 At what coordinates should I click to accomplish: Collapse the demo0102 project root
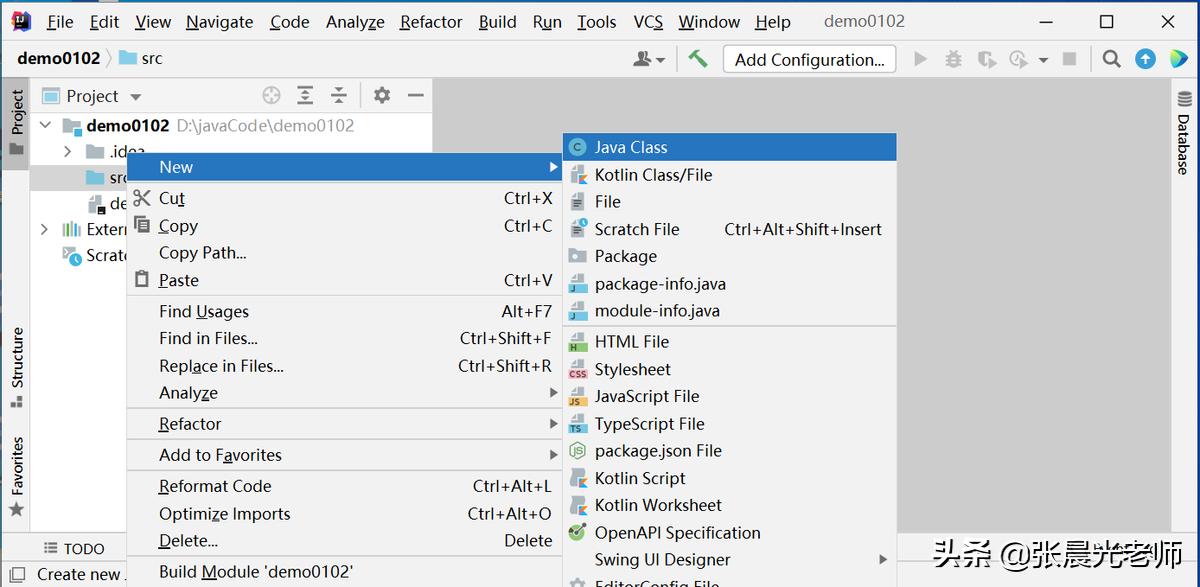coord(45,125)
